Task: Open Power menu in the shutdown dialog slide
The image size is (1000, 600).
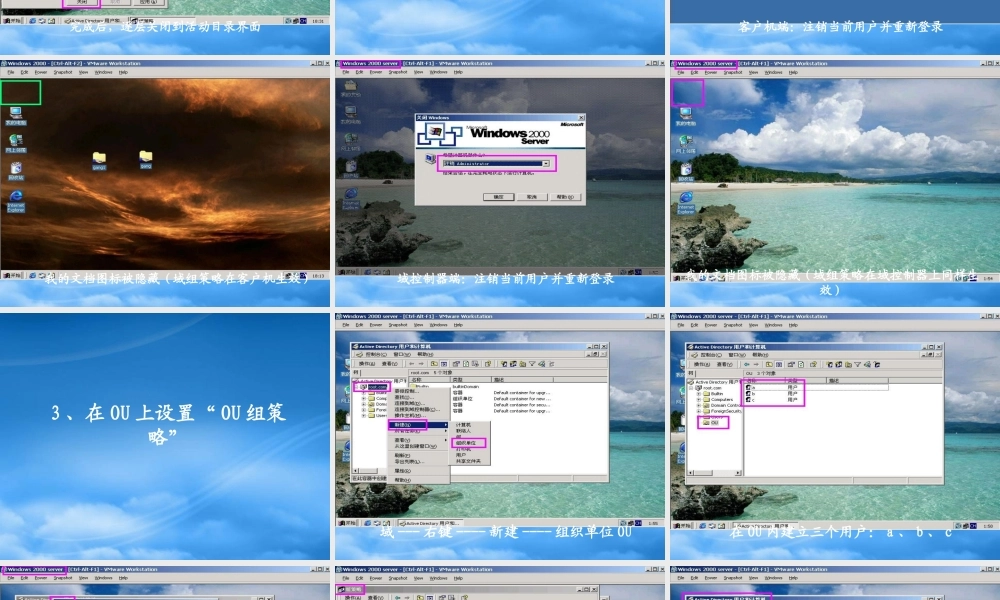Action: [376, 72]
